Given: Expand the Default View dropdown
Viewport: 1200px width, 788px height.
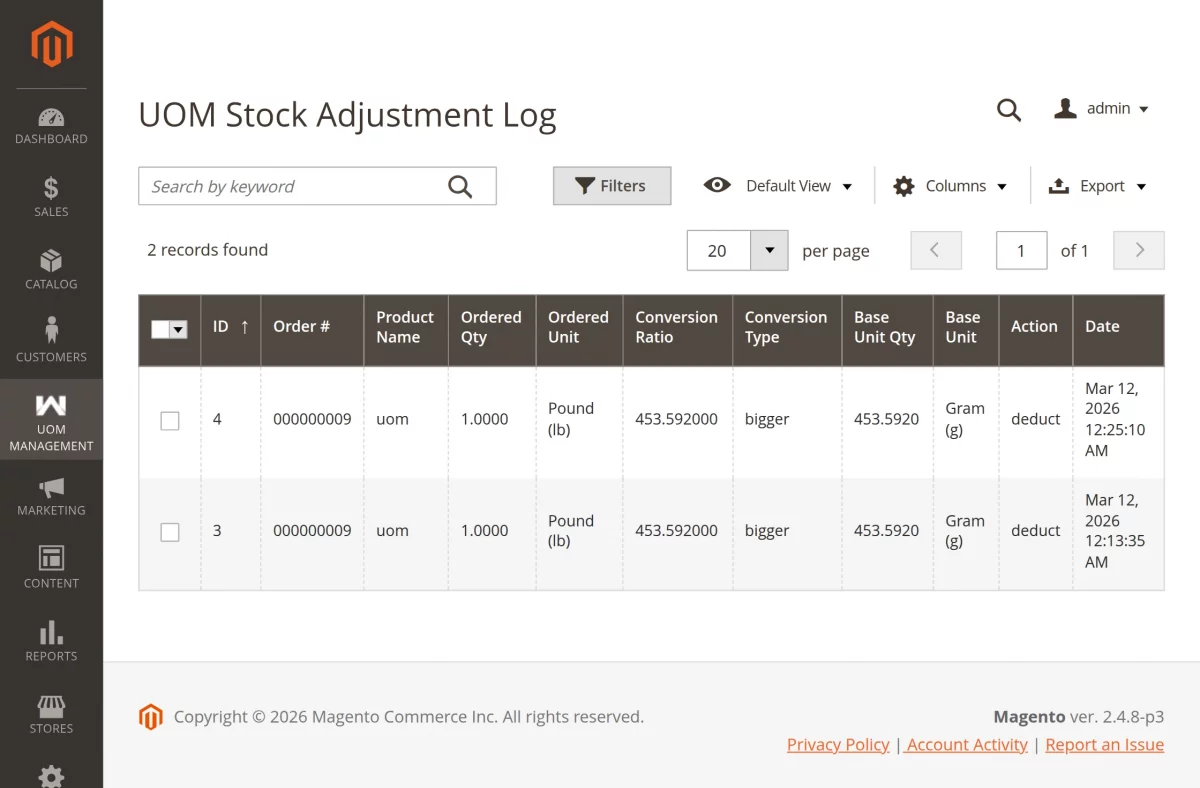Looking at the screenshot, I should click(x=789, y=186).
